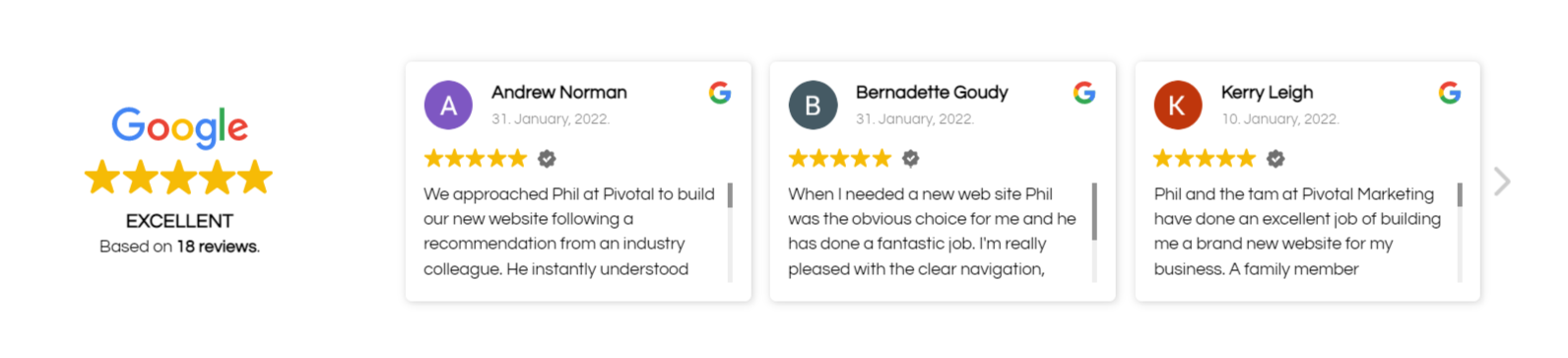Click the large Google logo
Viewport: 1568px width, 358px height.
[x=179, y=127]
